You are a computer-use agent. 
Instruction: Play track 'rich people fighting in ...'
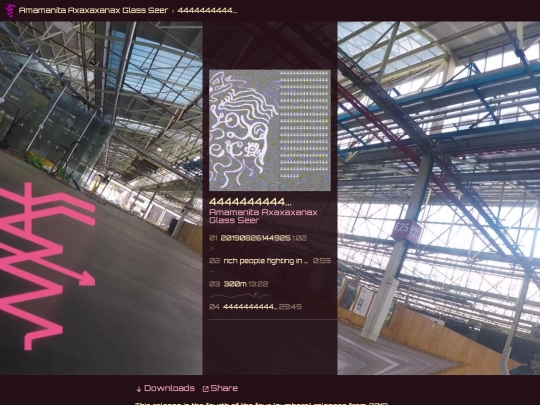click(x=266, y=261)
